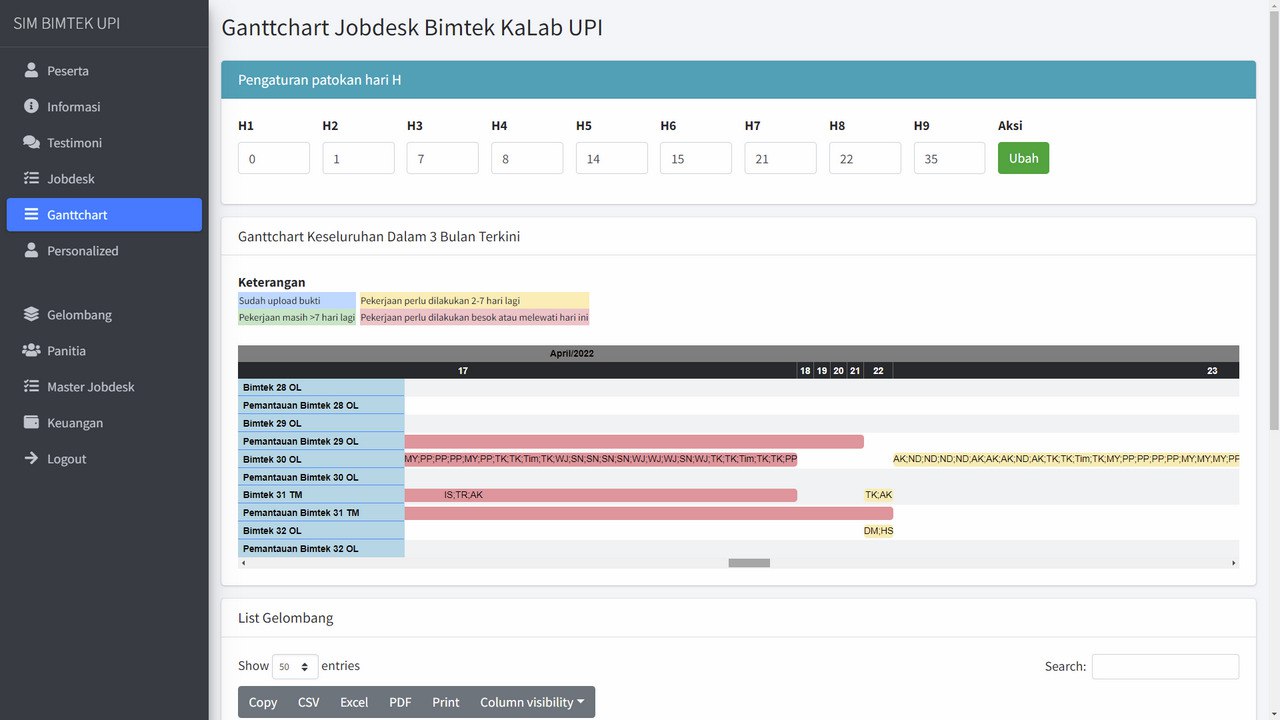Click the Search box for List Gelombang
Image resolution: width=1280 pixels, height=720 pixels.
click(x=1165, y=667)
